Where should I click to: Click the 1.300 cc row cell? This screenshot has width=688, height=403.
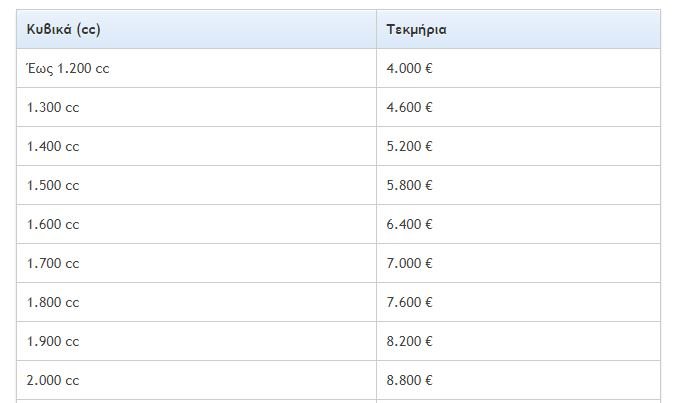click(x=196, y=107)
